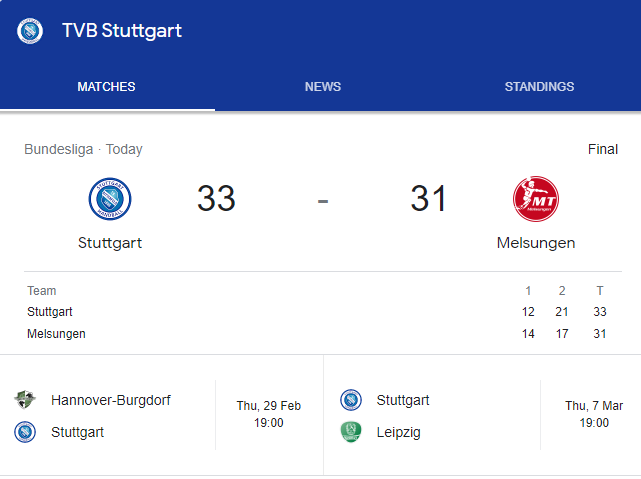Click the Melsungen name under the crest
Image resolution: width=641 pixels, height=479 pixels.
tap(536, 243)
